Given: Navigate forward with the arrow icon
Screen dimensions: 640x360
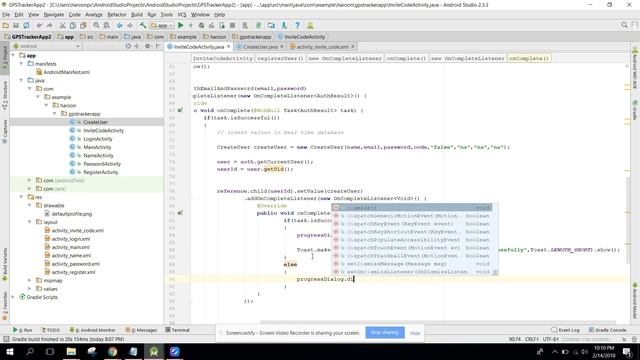Looking at the screenshot, I should point(130,25).
